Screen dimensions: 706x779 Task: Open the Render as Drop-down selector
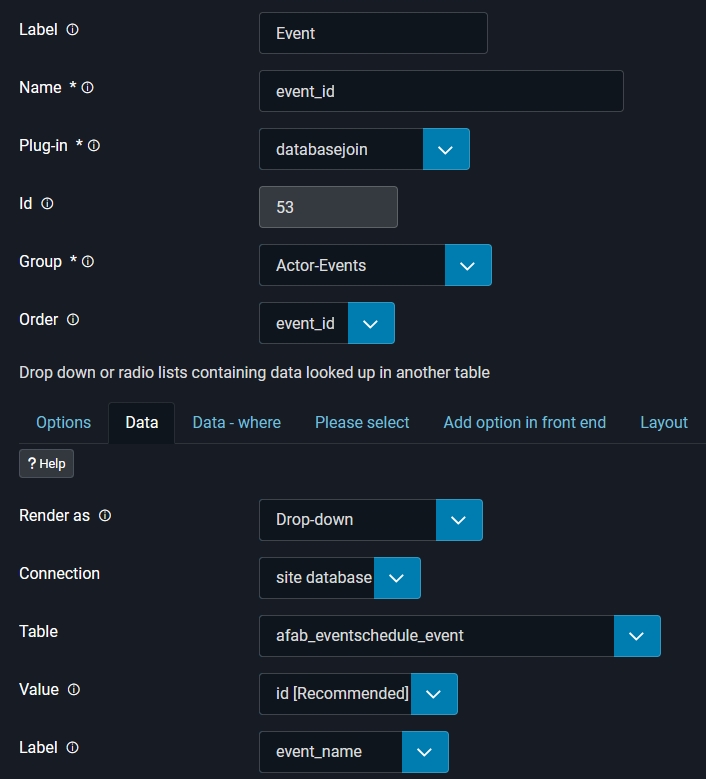(x=459, y=520)
